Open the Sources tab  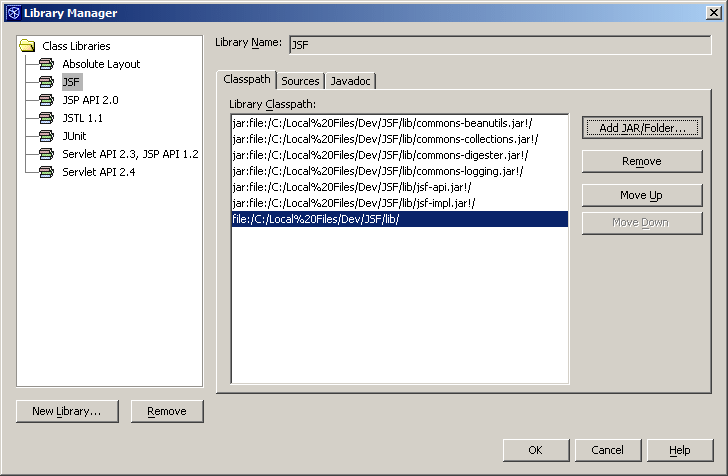click(300, 81)
